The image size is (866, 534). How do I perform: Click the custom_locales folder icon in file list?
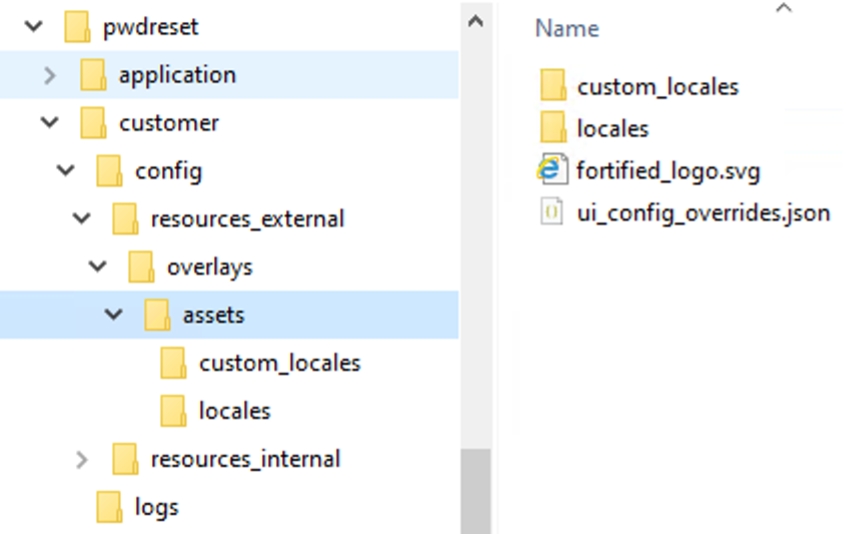pyautogui.click(x=552, y=86)
